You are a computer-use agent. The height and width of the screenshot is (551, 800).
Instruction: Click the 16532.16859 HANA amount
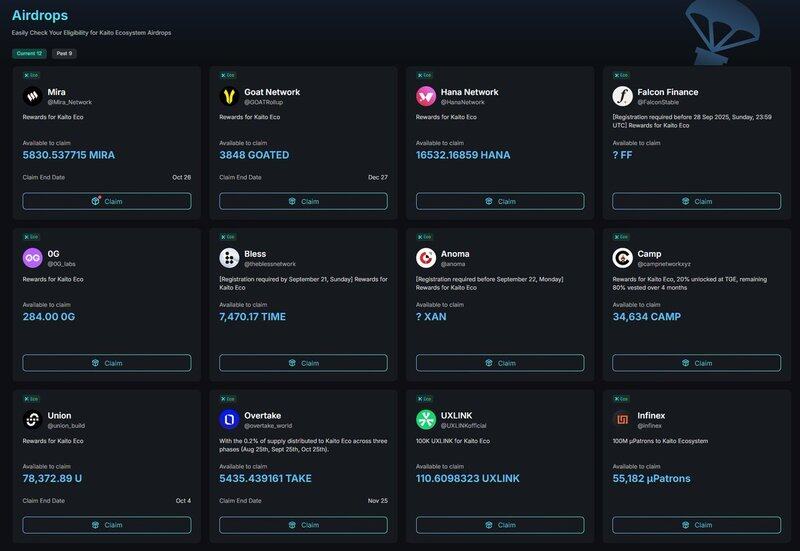463,155
